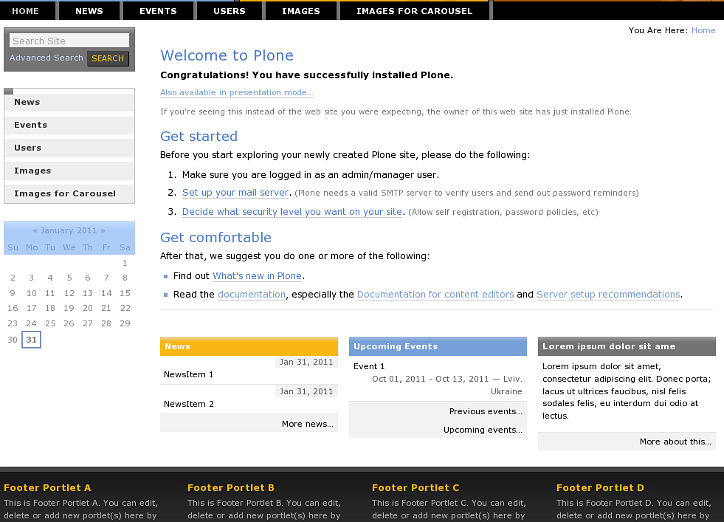Open Images for Carousel top tab
The image size is (724, 522).
414,11
